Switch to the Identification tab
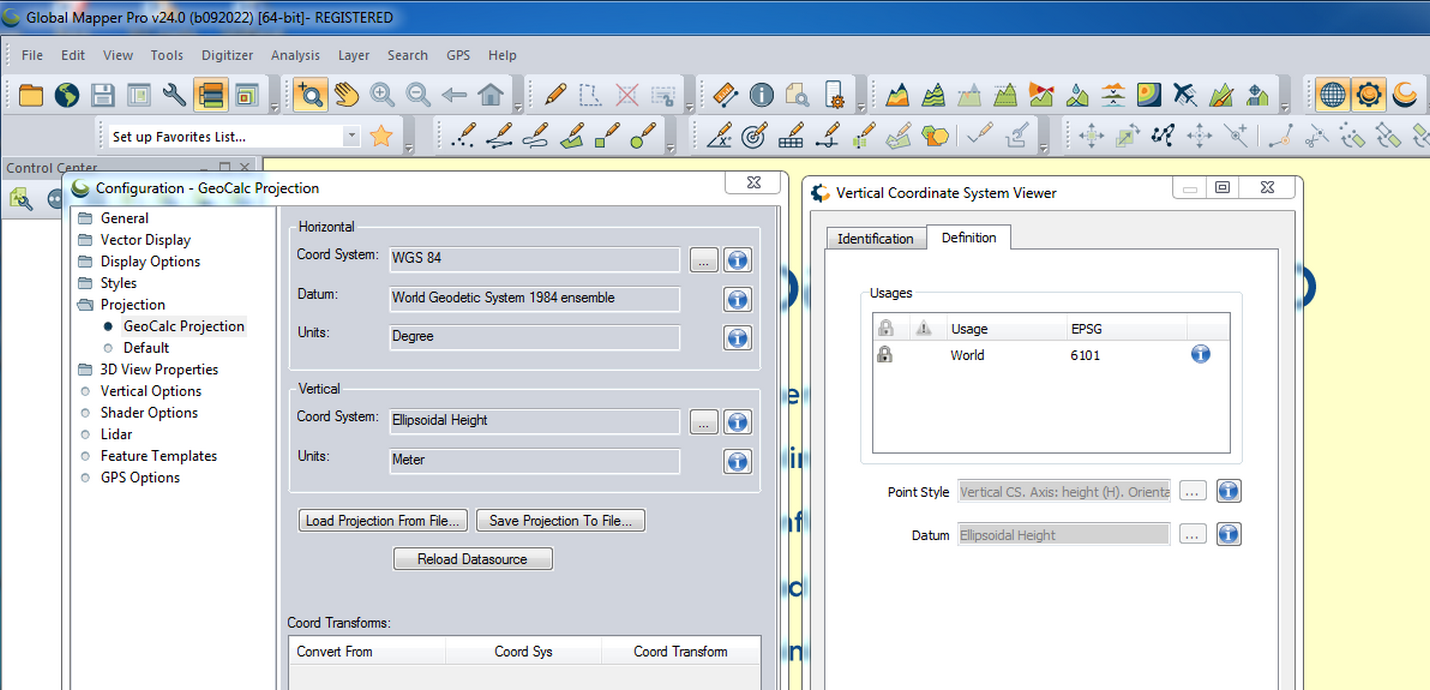This screenshot has width=1430, height=690. pyautogui.click(x=875, y=238)
